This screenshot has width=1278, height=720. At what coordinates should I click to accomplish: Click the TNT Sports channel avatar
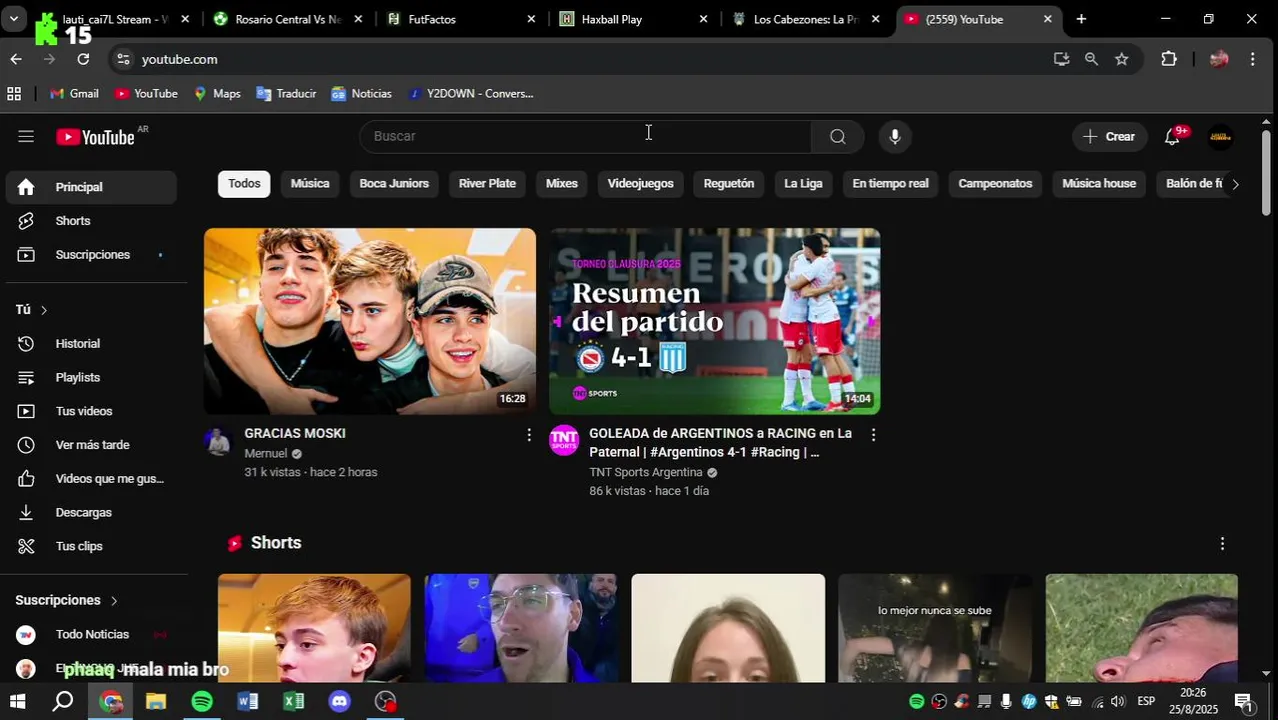564,440
